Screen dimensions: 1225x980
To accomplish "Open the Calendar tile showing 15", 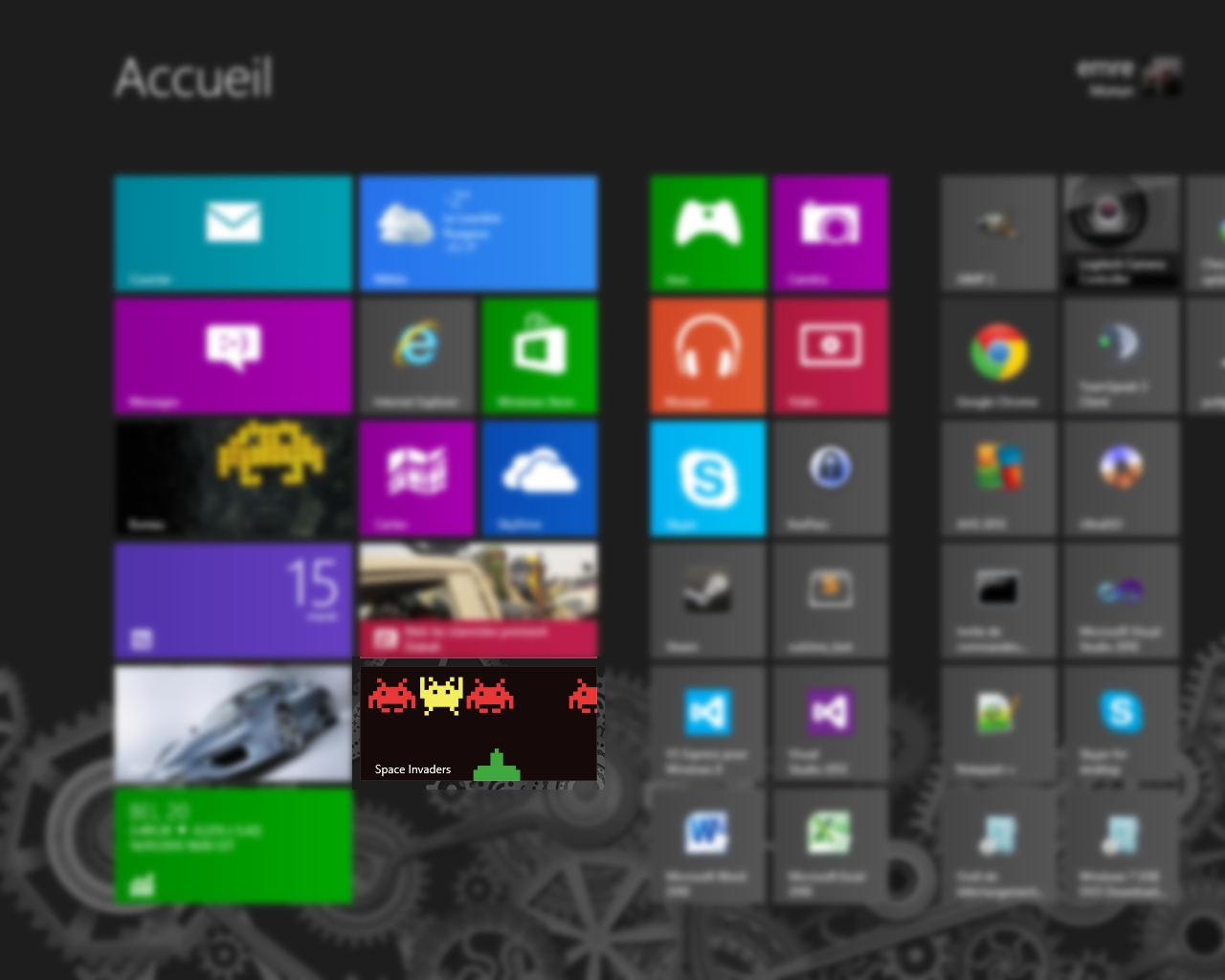I will (234, 600).
